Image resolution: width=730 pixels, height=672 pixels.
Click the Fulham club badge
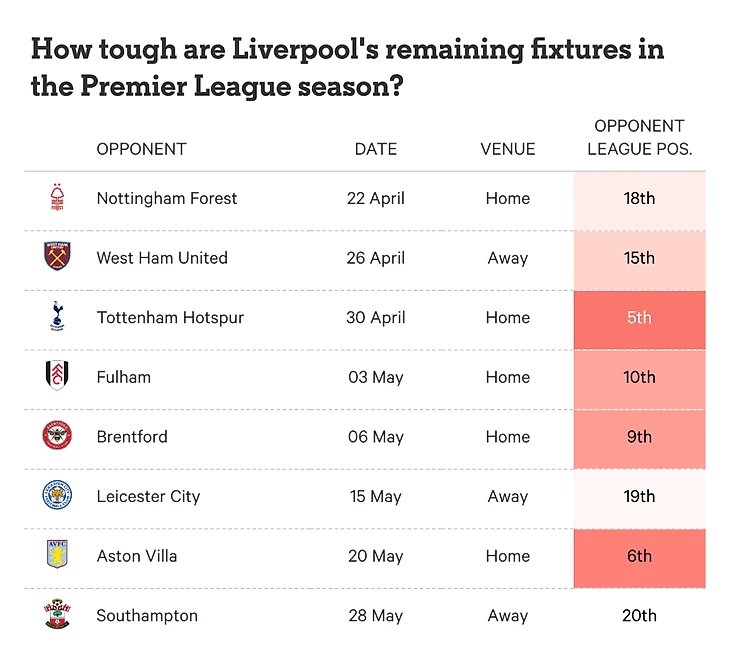57,377
